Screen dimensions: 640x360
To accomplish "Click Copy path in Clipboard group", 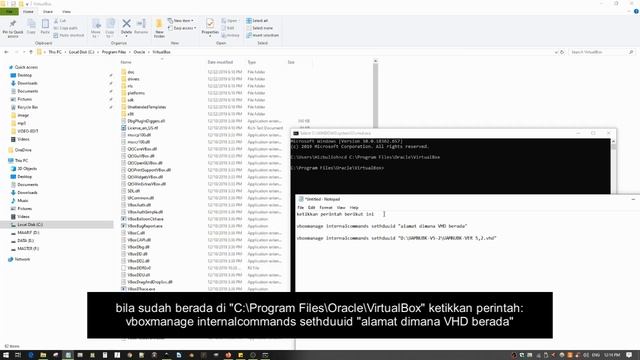I will pos(65,28).
